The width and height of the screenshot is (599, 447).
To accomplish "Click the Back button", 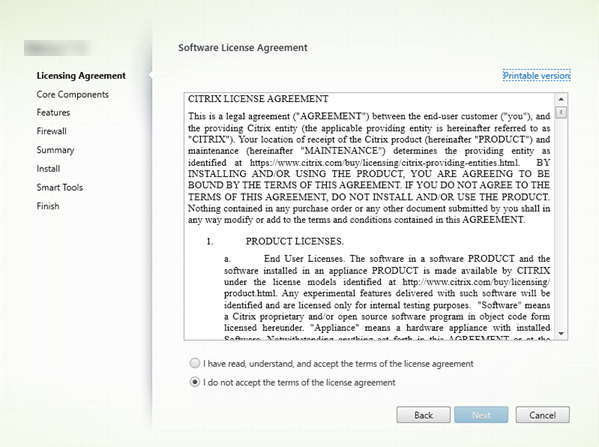I will pos(423,415).
